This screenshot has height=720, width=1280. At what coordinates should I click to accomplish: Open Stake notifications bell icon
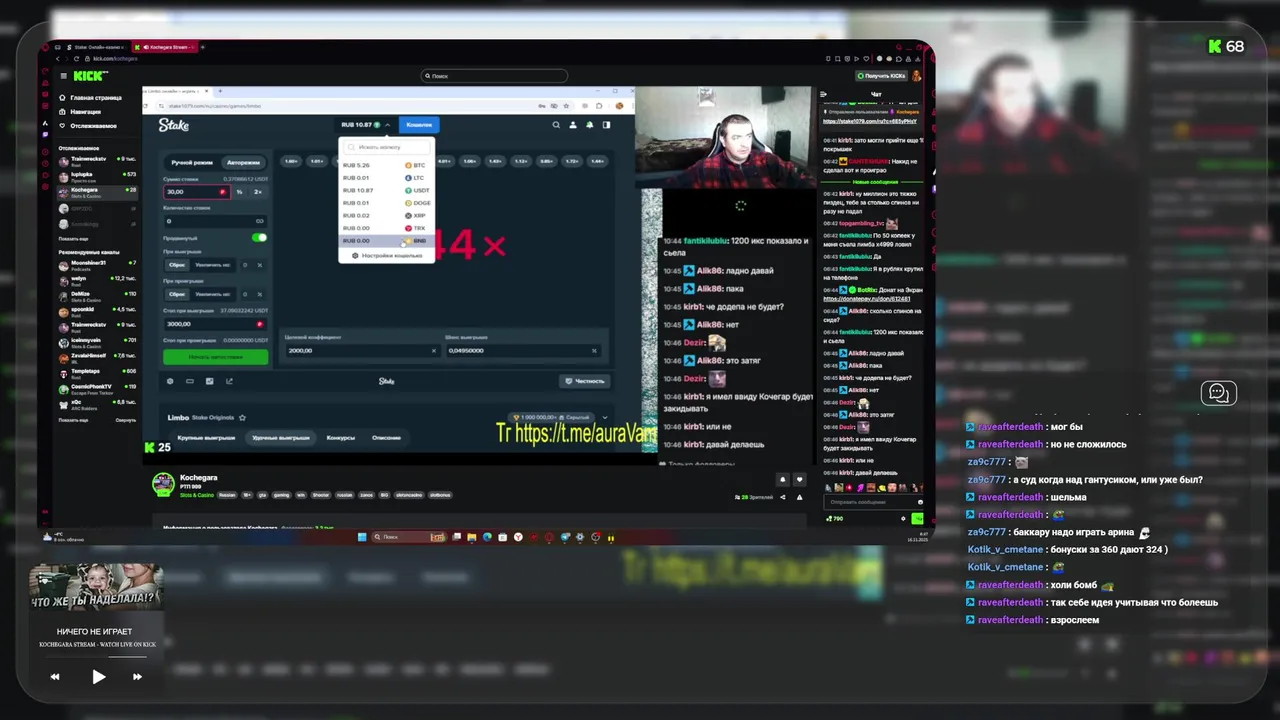(589, 125)
